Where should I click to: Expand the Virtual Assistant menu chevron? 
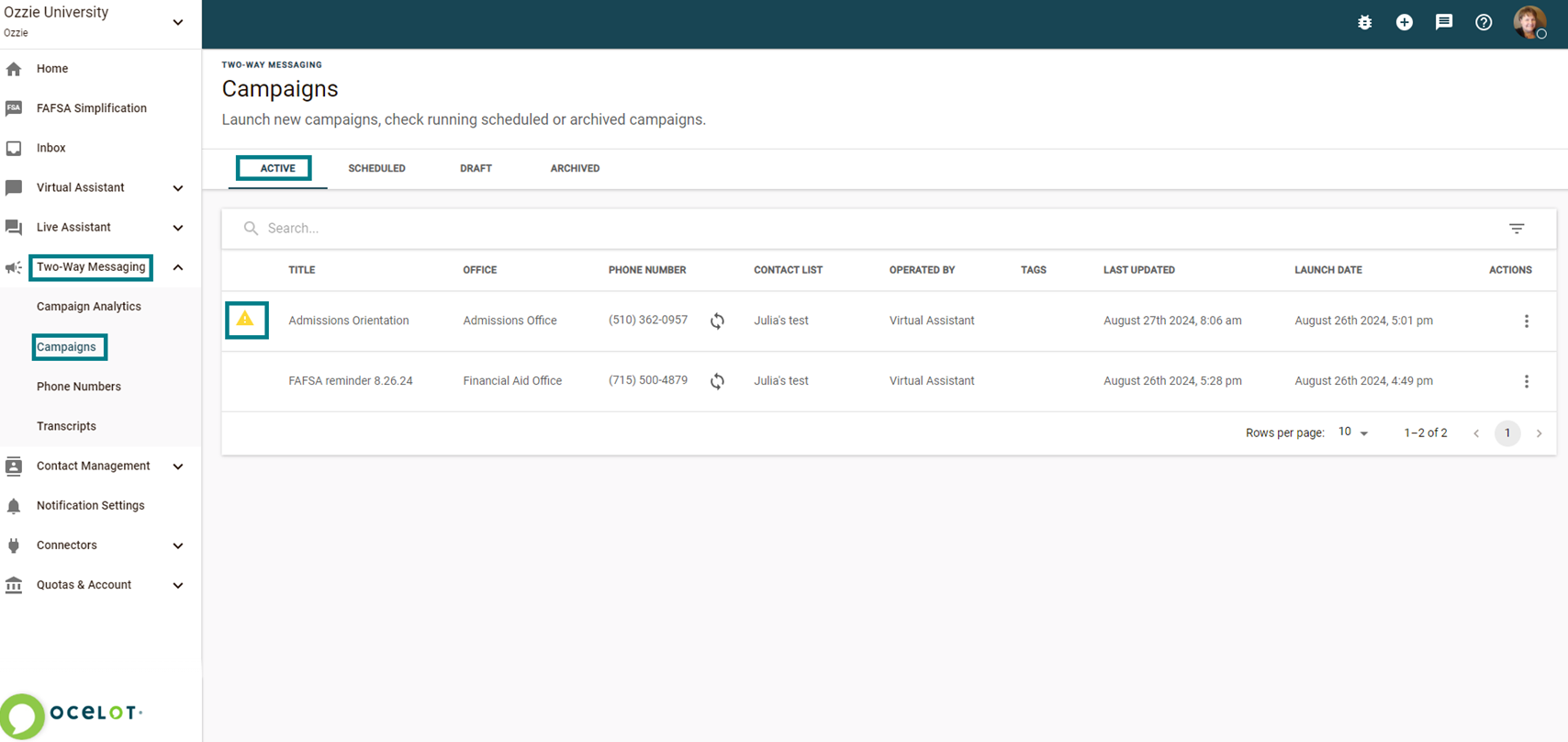(178, 188)
